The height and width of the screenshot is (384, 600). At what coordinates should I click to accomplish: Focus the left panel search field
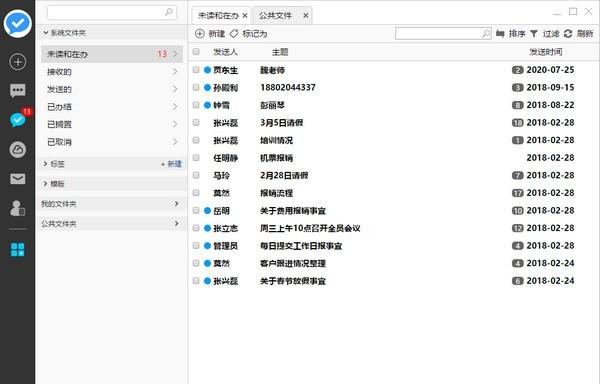[112, 12]
